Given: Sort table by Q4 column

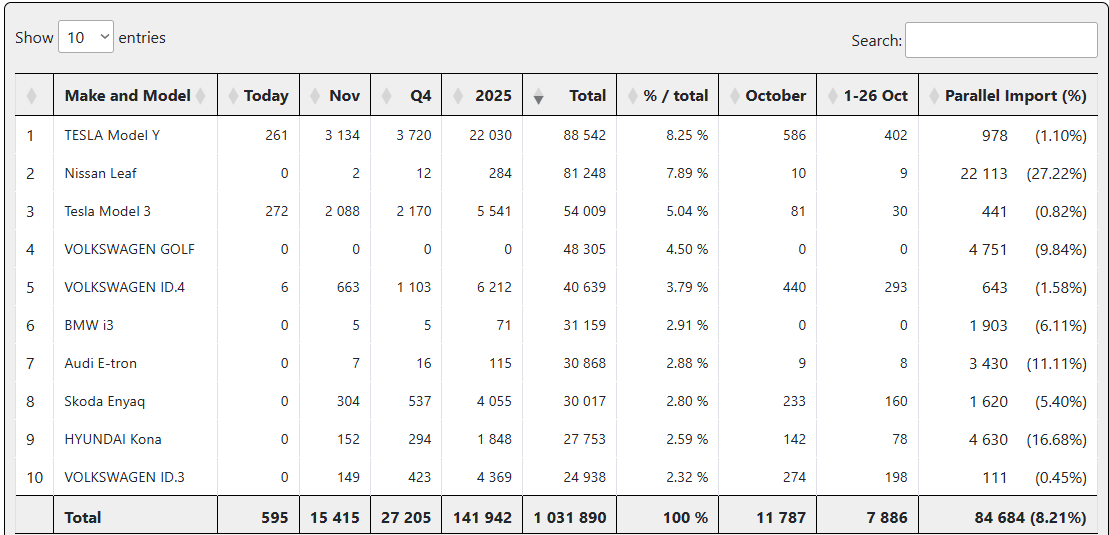Looking at the screenshot, I should 406,95.
